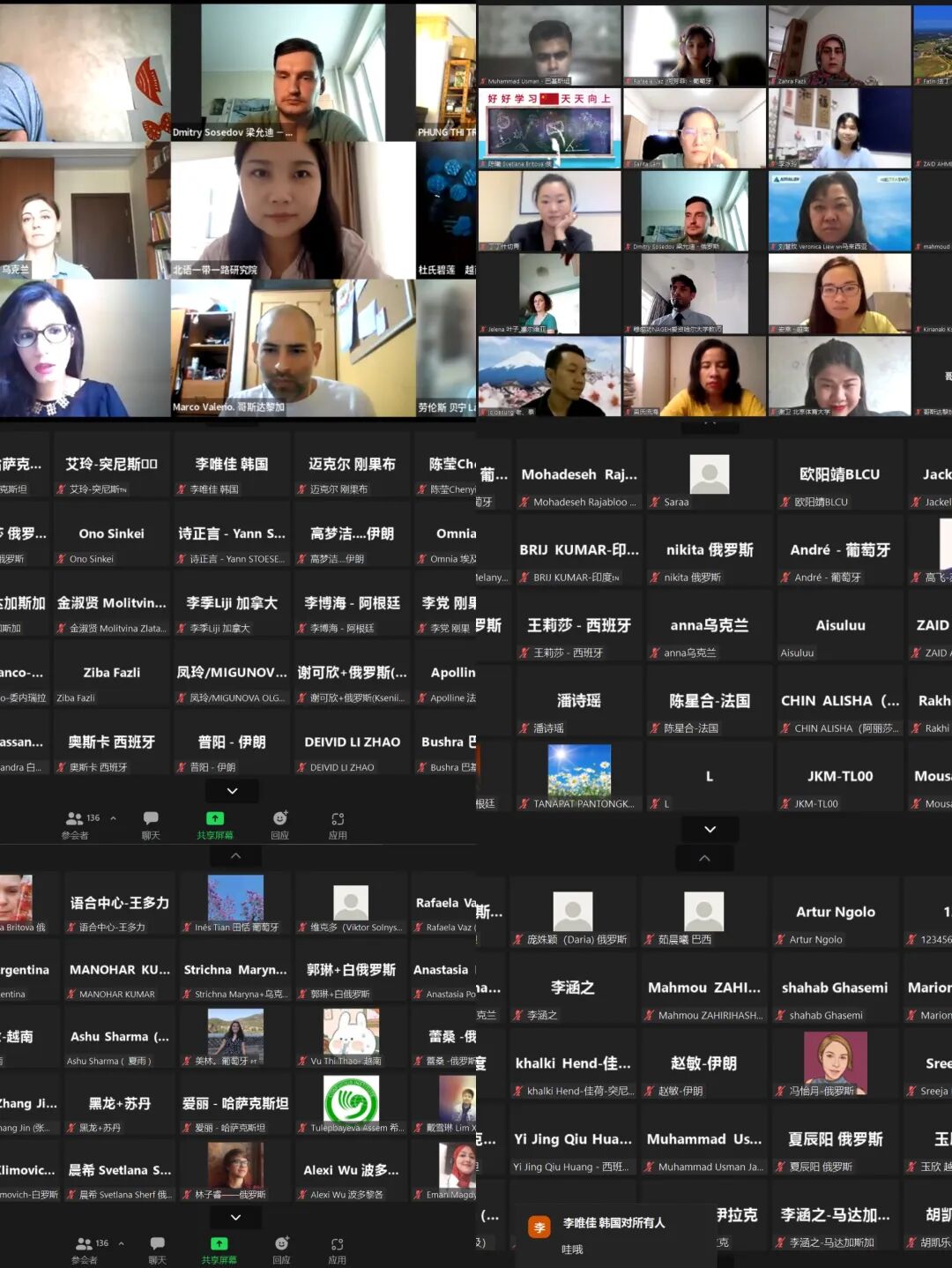Click muted mic icon on JKM-TL00 tile
This screenshot has width=952, height=1268.
point(785,804)
